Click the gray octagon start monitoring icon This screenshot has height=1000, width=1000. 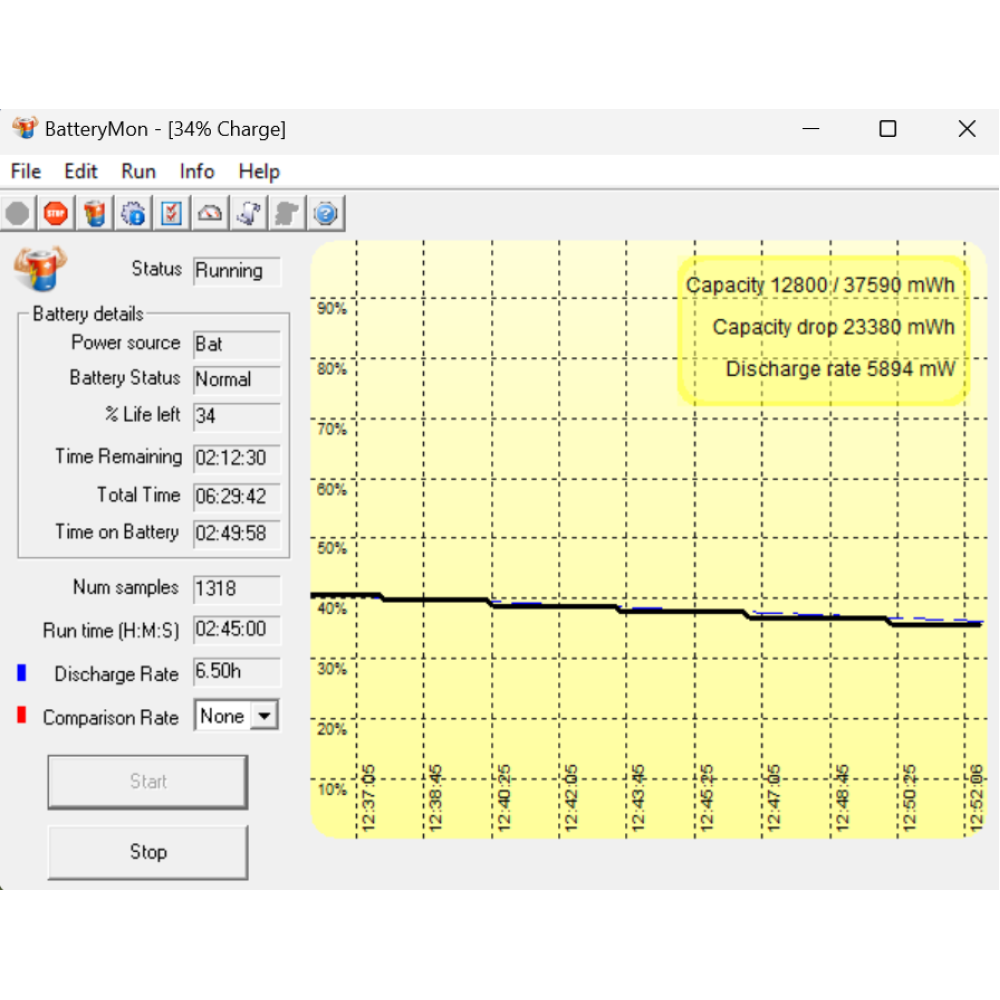pos(17,213)
